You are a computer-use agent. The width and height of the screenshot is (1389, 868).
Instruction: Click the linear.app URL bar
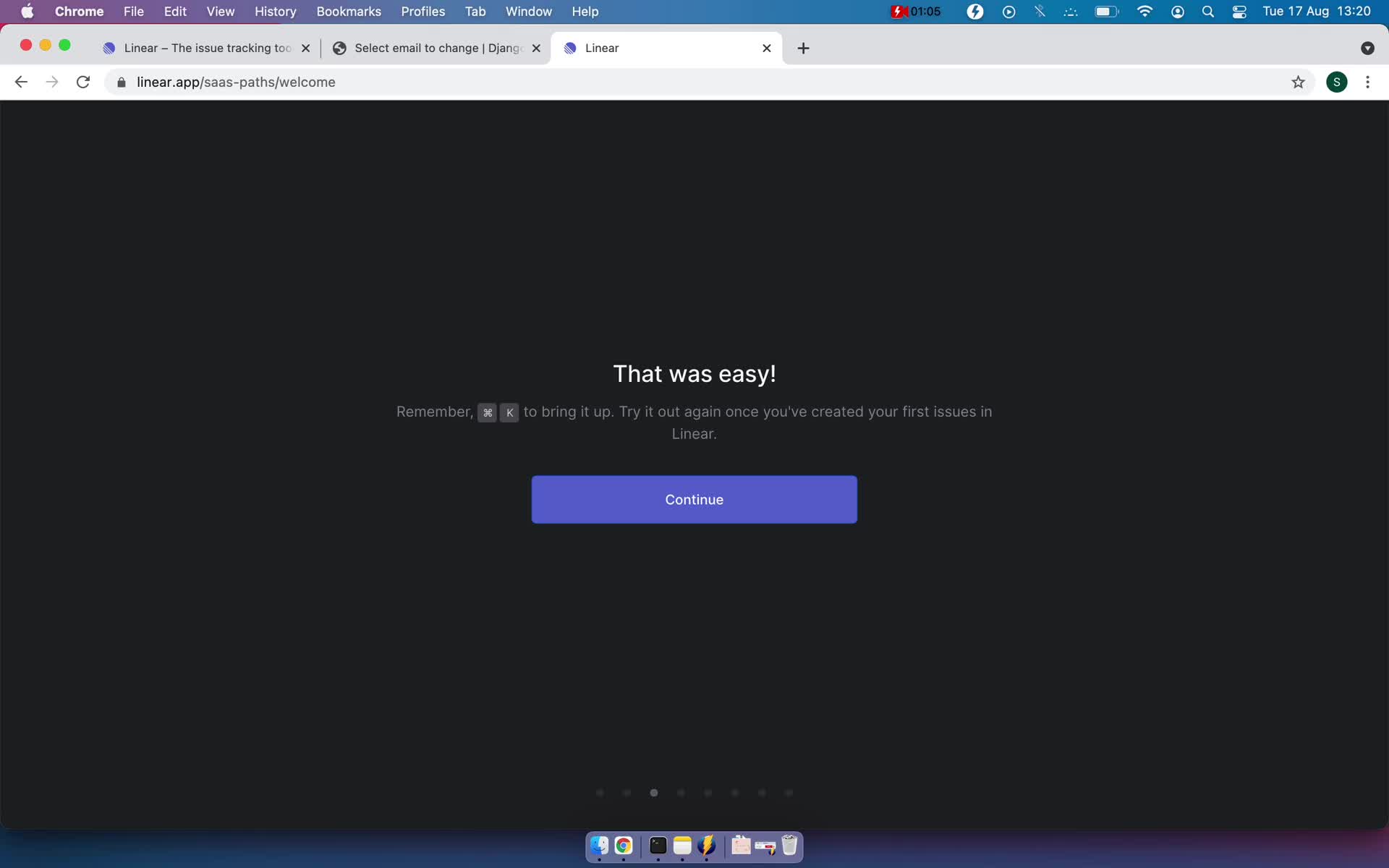tap(236, 82)
